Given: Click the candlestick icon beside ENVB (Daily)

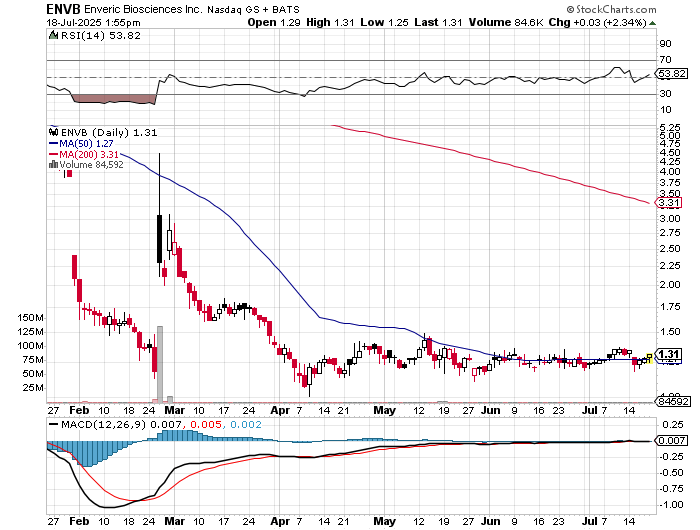Looking at the screenshot, I should point(53,132).
